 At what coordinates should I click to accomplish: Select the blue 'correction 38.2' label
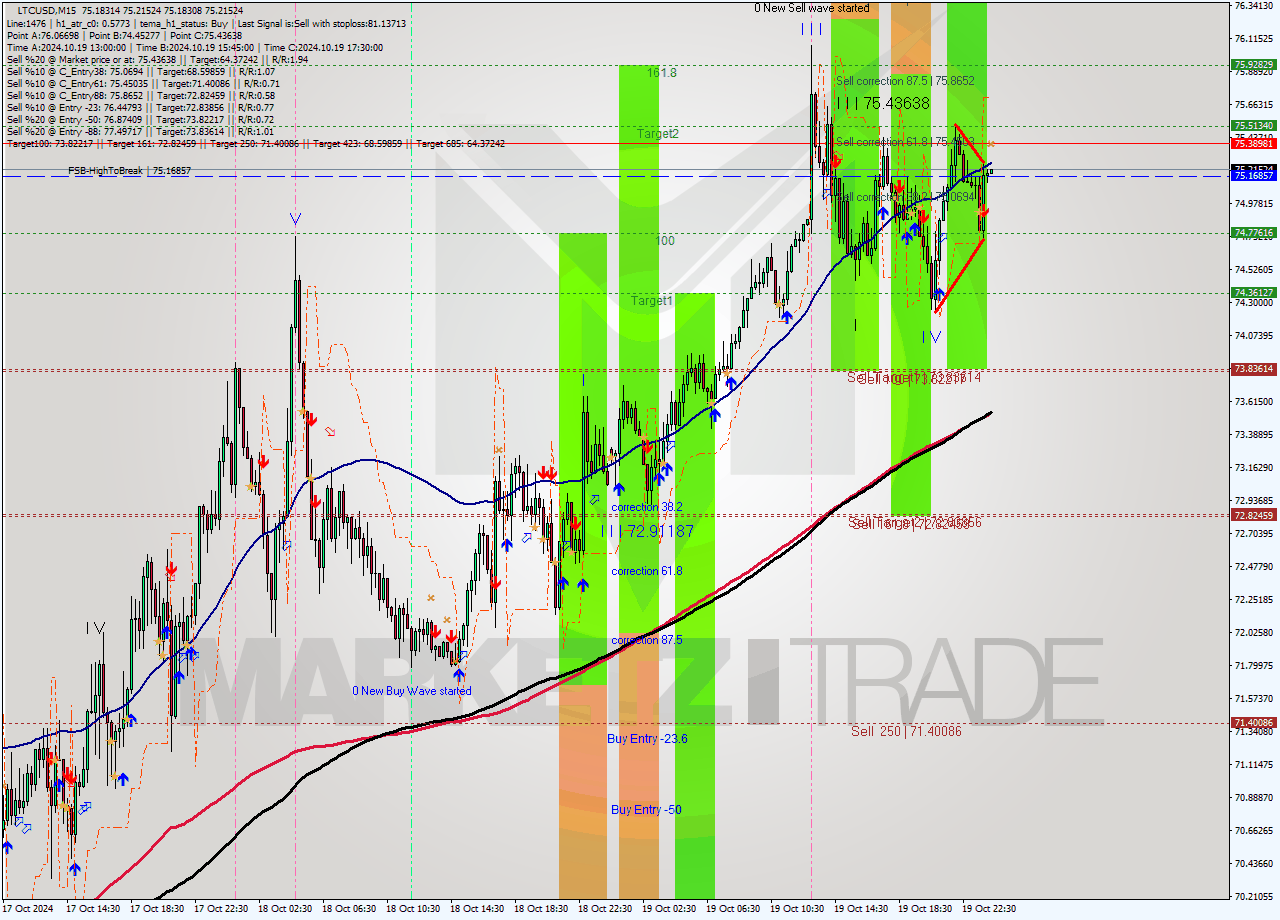pyautogui.click(x=647, y=507)
